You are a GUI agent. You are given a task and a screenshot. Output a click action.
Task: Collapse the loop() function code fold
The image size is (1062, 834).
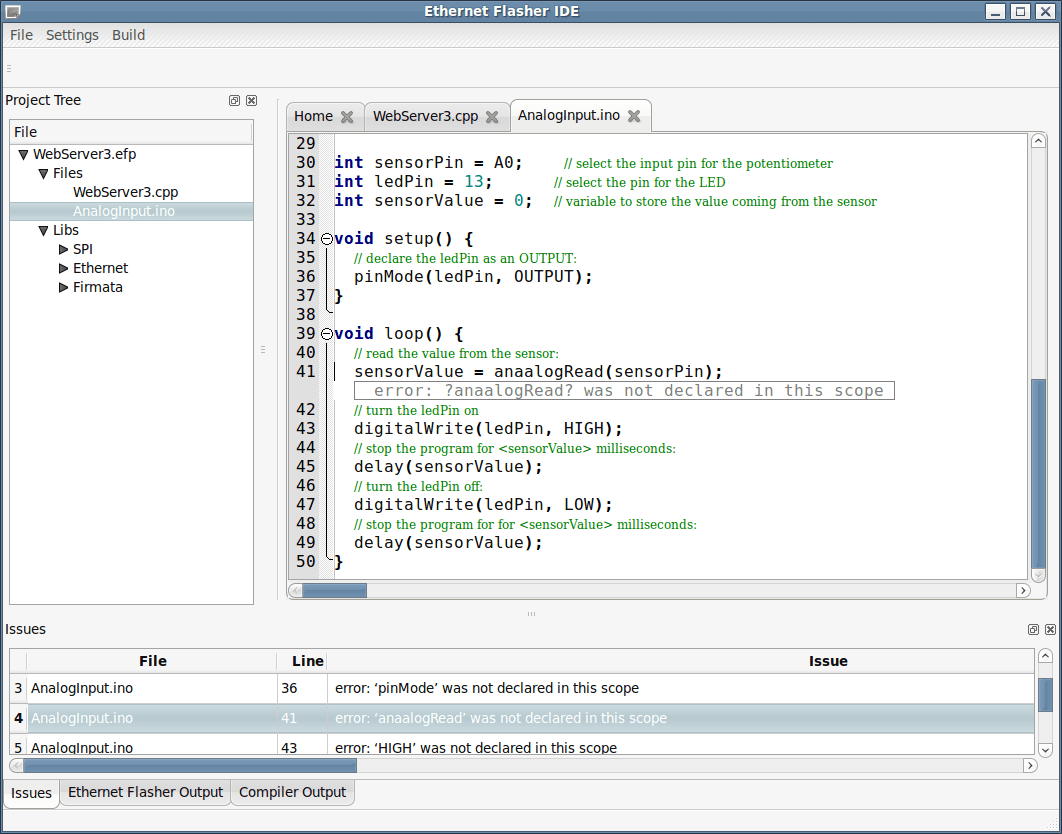click(327, 333)
